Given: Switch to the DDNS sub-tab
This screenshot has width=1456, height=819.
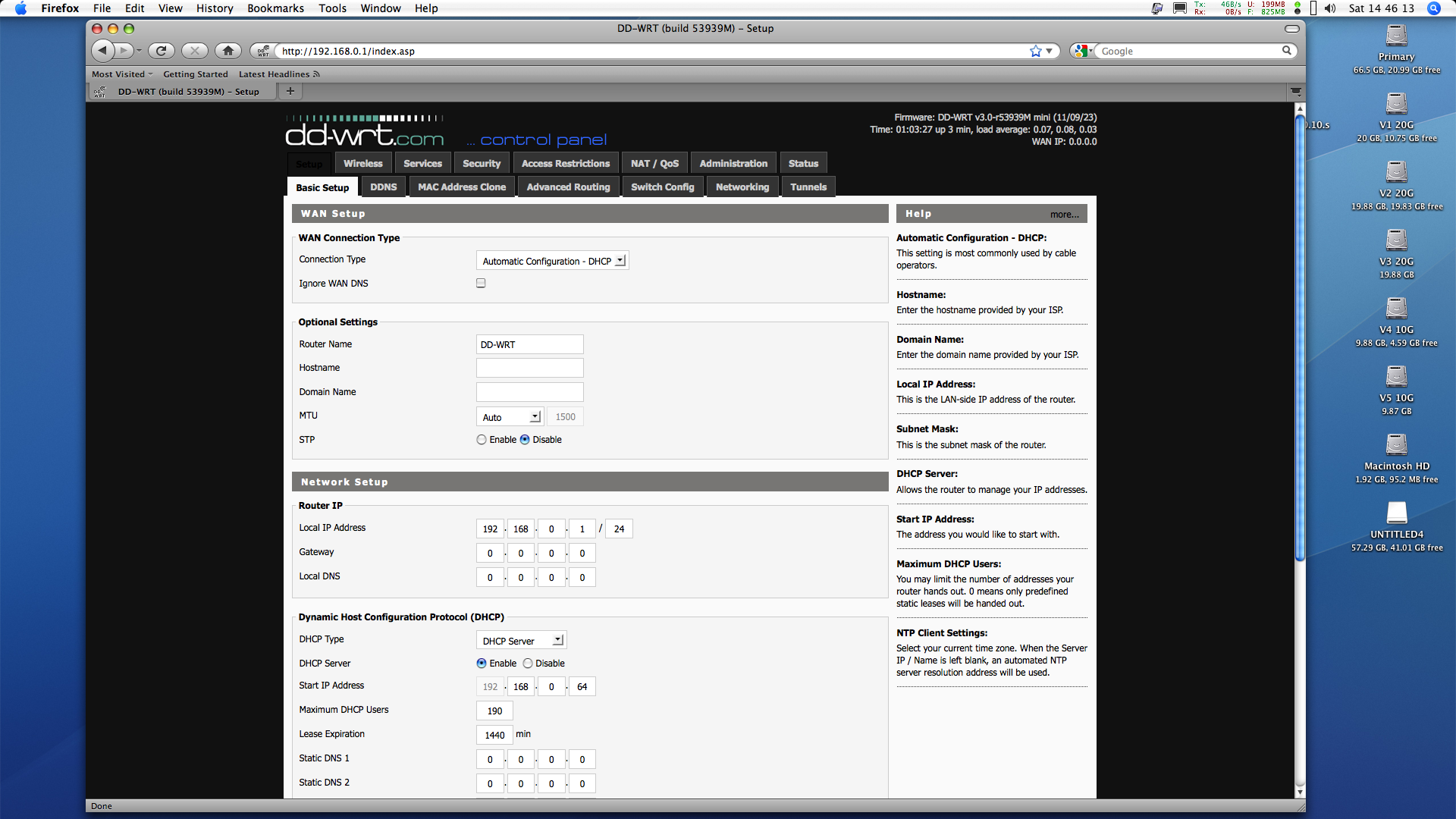Looking at the screenshot, I should coord(384,187).
